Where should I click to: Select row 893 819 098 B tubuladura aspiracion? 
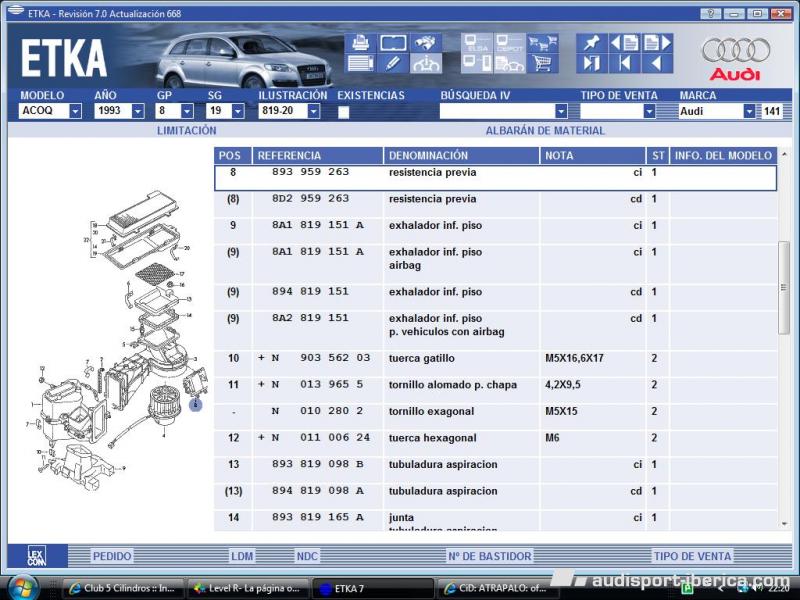[495, 469]
